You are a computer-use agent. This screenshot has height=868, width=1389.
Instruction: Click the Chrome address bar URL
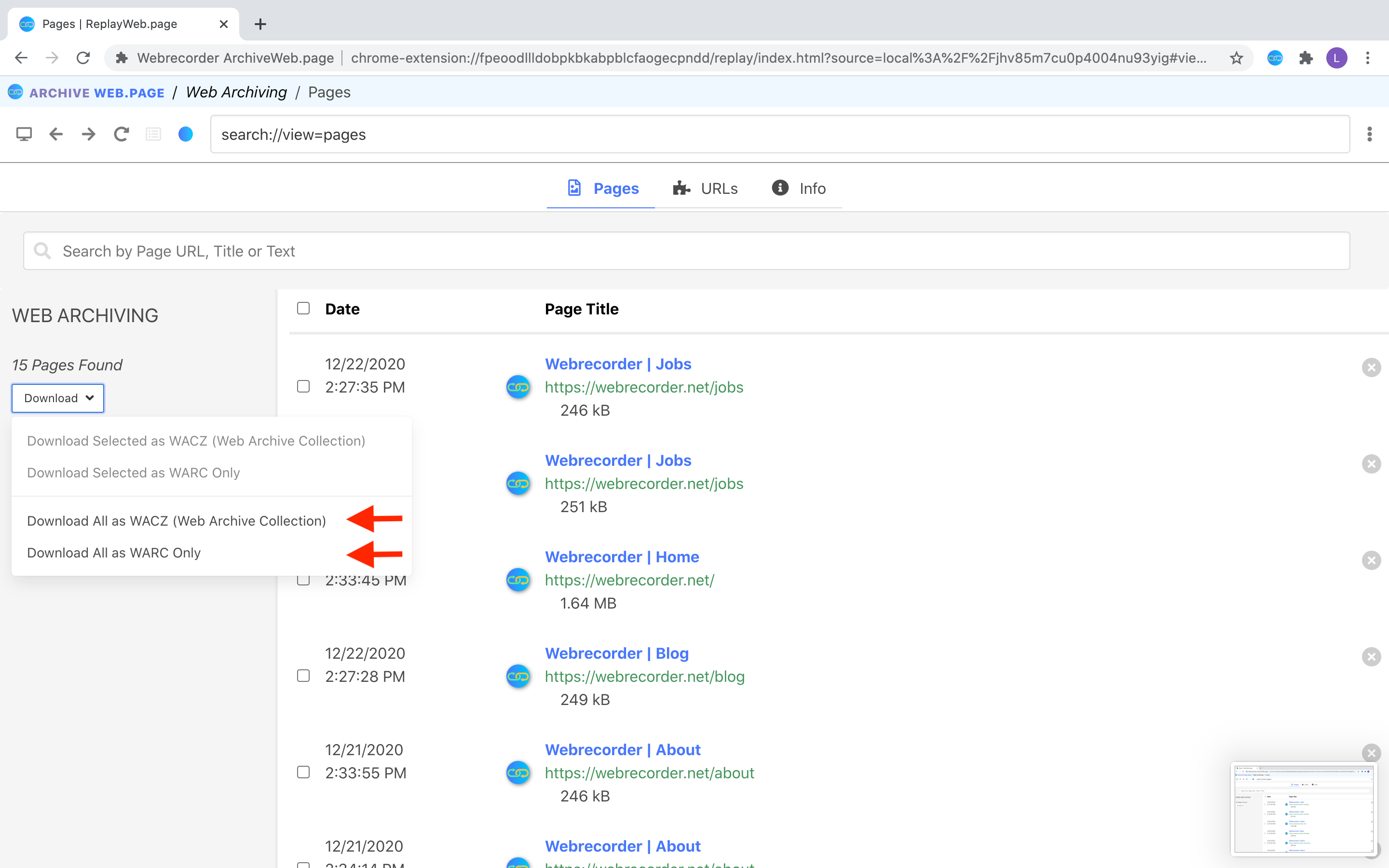(778, 58)
